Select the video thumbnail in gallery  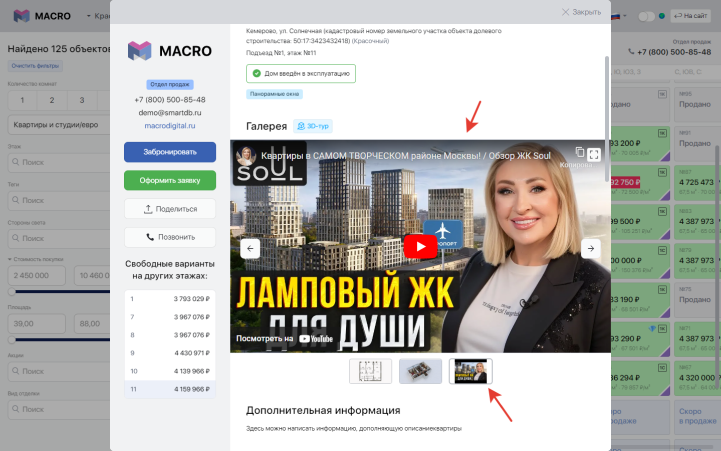(470, 371)
